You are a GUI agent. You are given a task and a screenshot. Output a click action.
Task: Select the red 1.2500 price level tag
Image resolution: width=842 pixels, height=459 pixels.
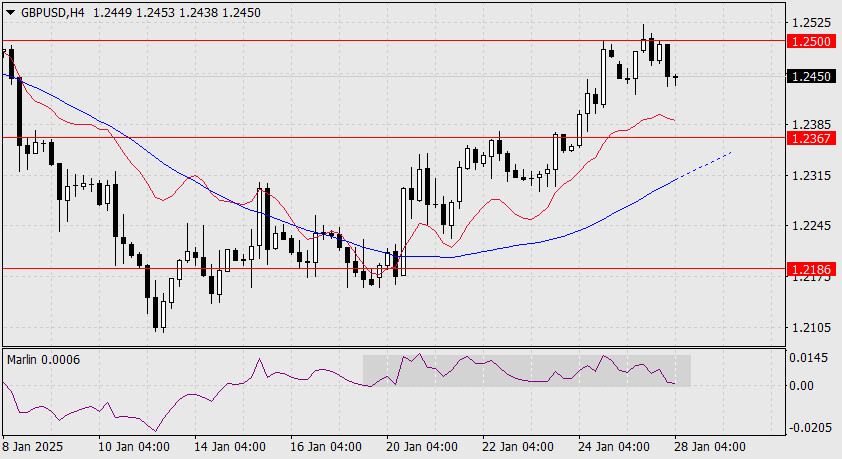[807, 41]
